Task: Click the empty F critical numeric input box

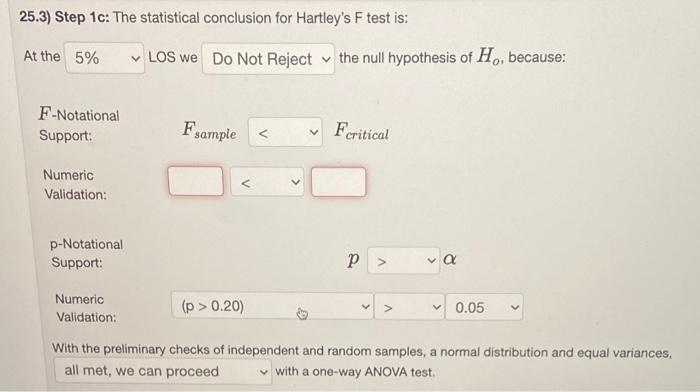Action: point(338,182)
